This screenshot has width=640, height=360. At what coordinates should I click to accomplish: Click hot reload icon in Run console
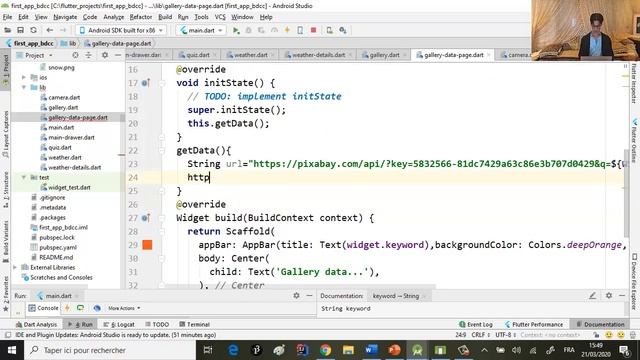pos(67,308)
